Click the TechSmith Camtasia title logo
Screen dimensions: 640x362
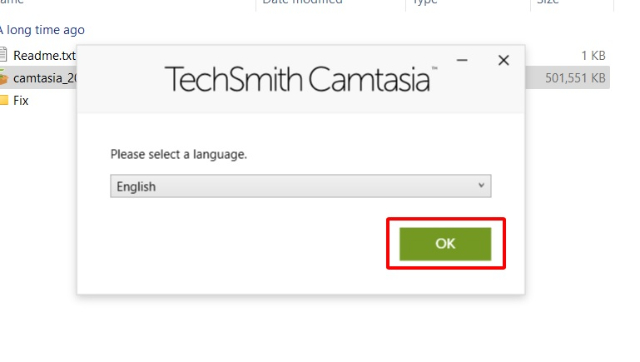coord(300,79)
